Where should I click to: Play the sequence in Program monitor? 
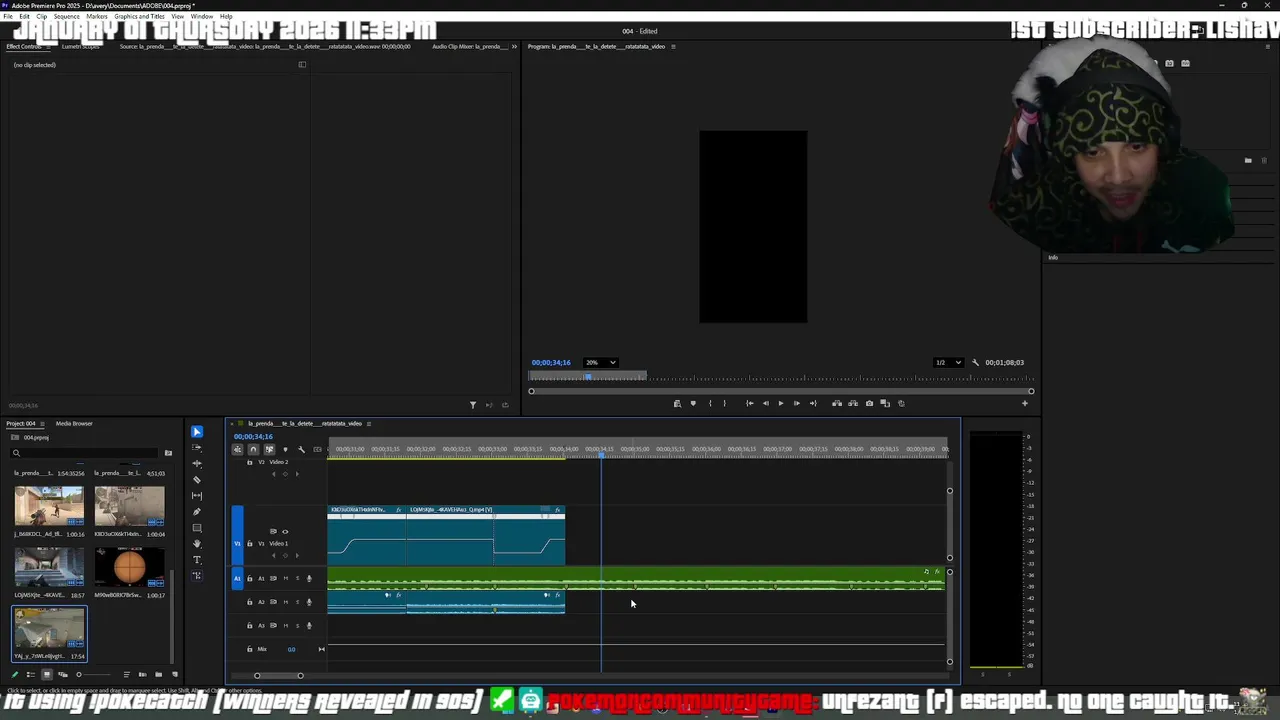point(781,403)
